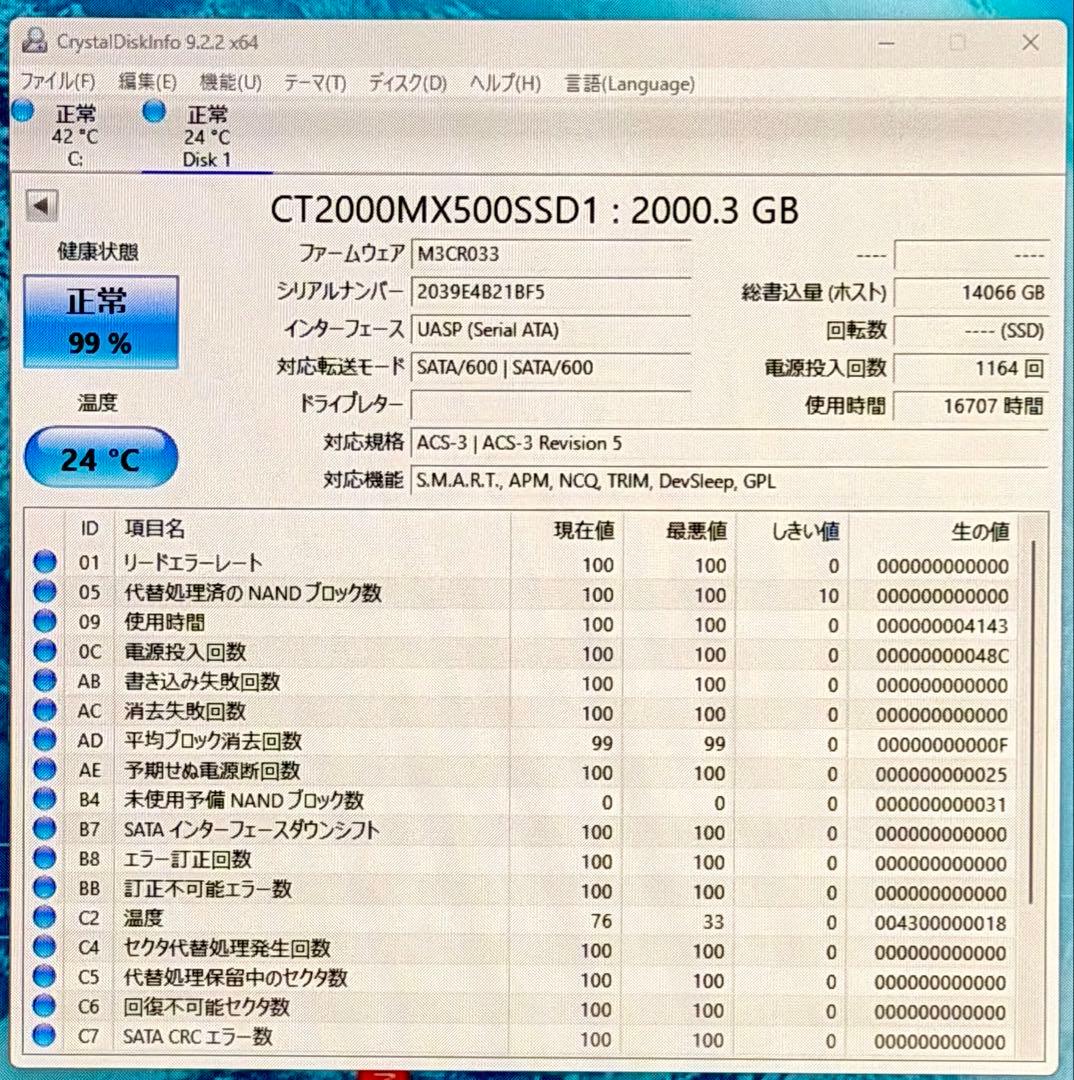Screen dimensions: 1074x1080
Task: Click the status circle for ID AD row
Action: point(45,740)
